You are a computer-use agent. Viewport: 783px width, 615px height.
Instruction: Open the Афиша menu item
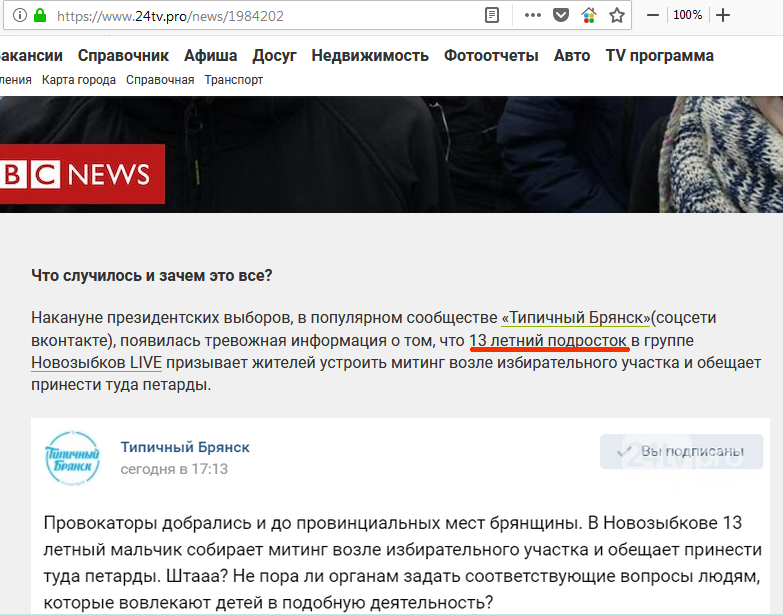(211, 55)
